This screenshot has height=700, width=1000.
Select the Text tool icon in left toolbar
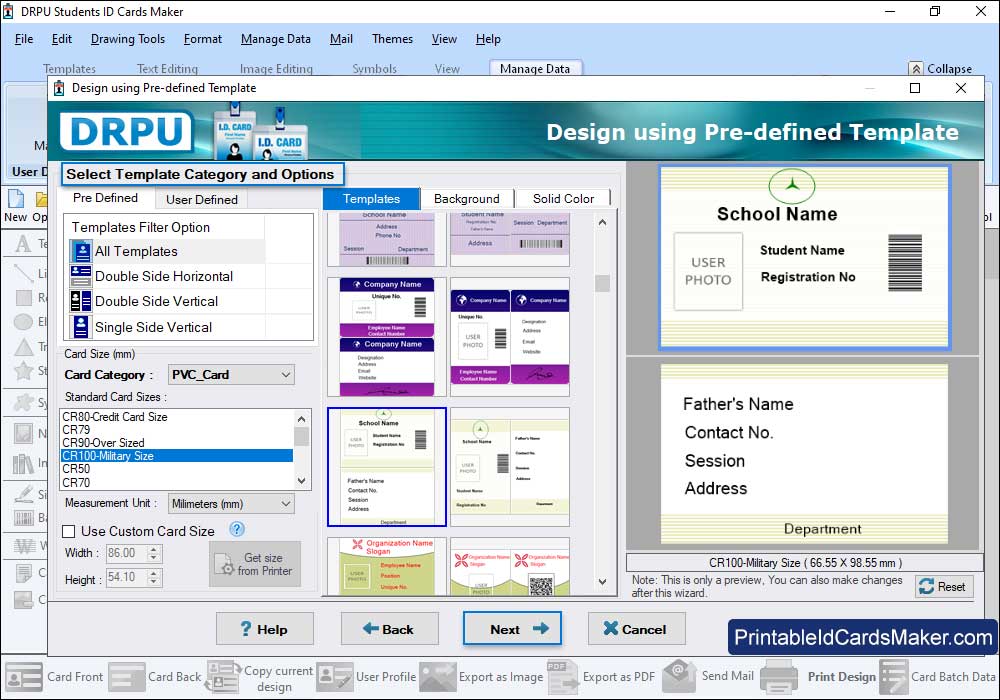[x=23, y=244]
